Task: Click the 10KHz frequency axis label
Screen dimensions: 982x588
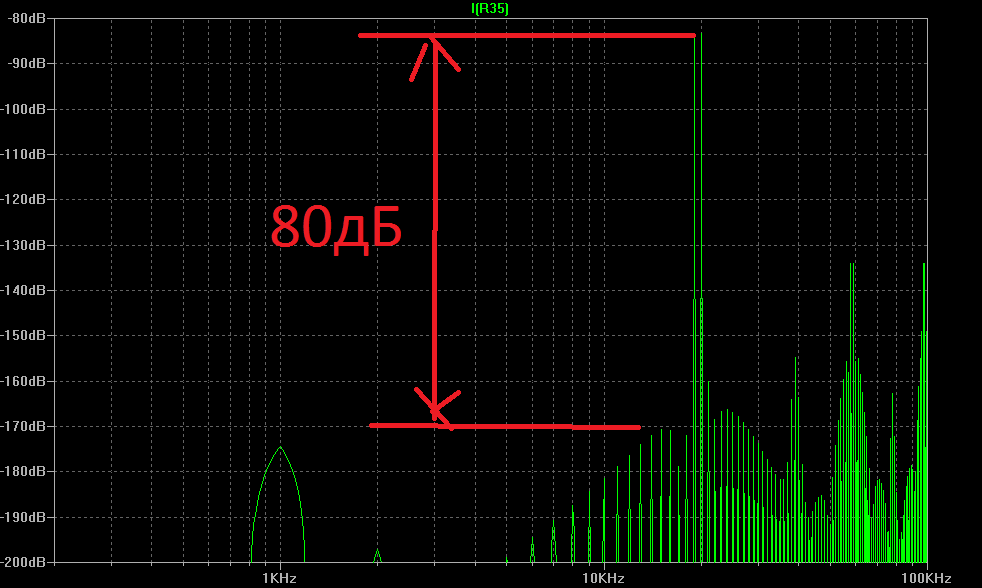Action: point(603,579)
